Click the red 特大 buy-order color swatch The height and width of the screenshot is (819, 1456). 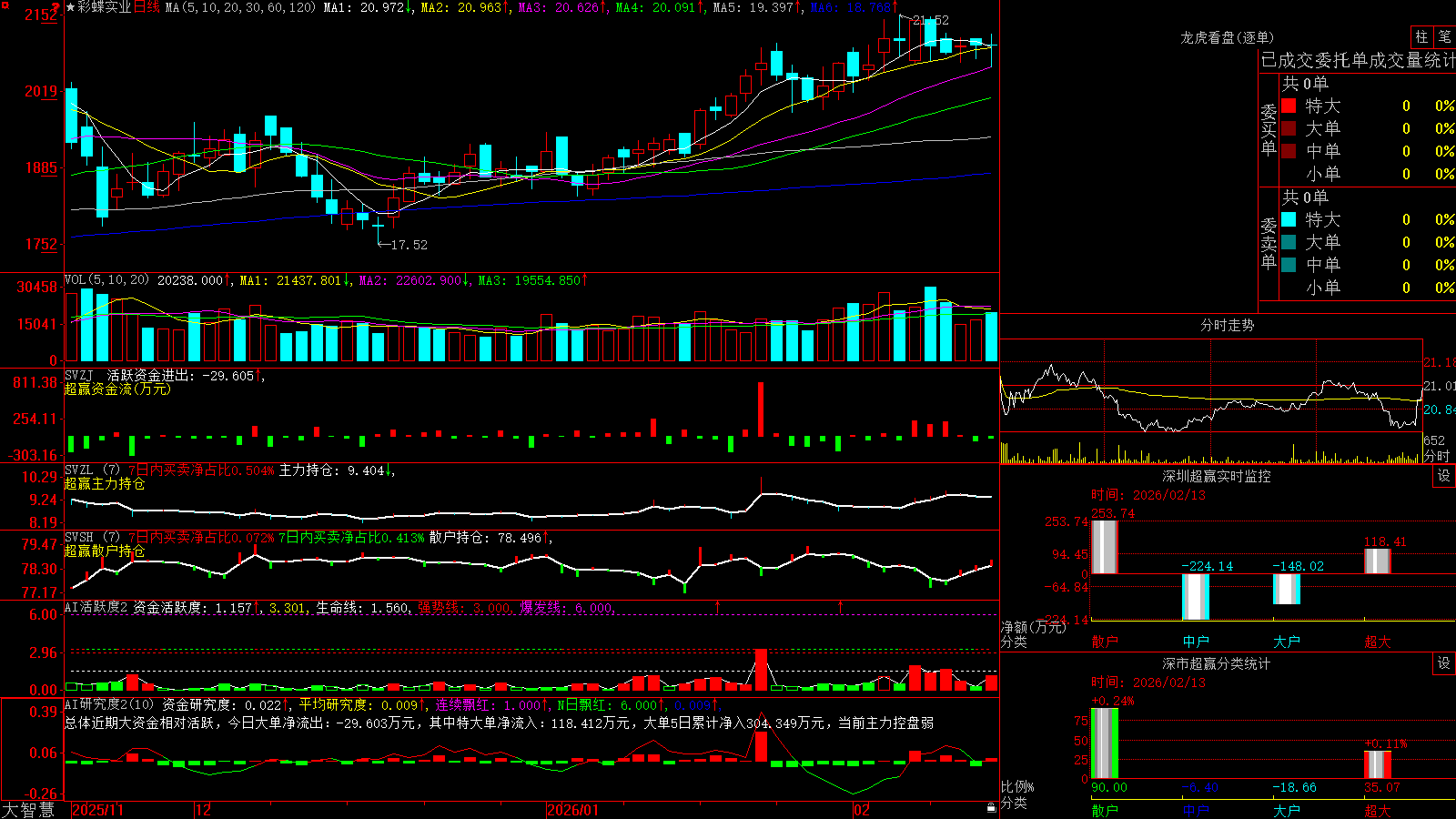(1289, 106)
